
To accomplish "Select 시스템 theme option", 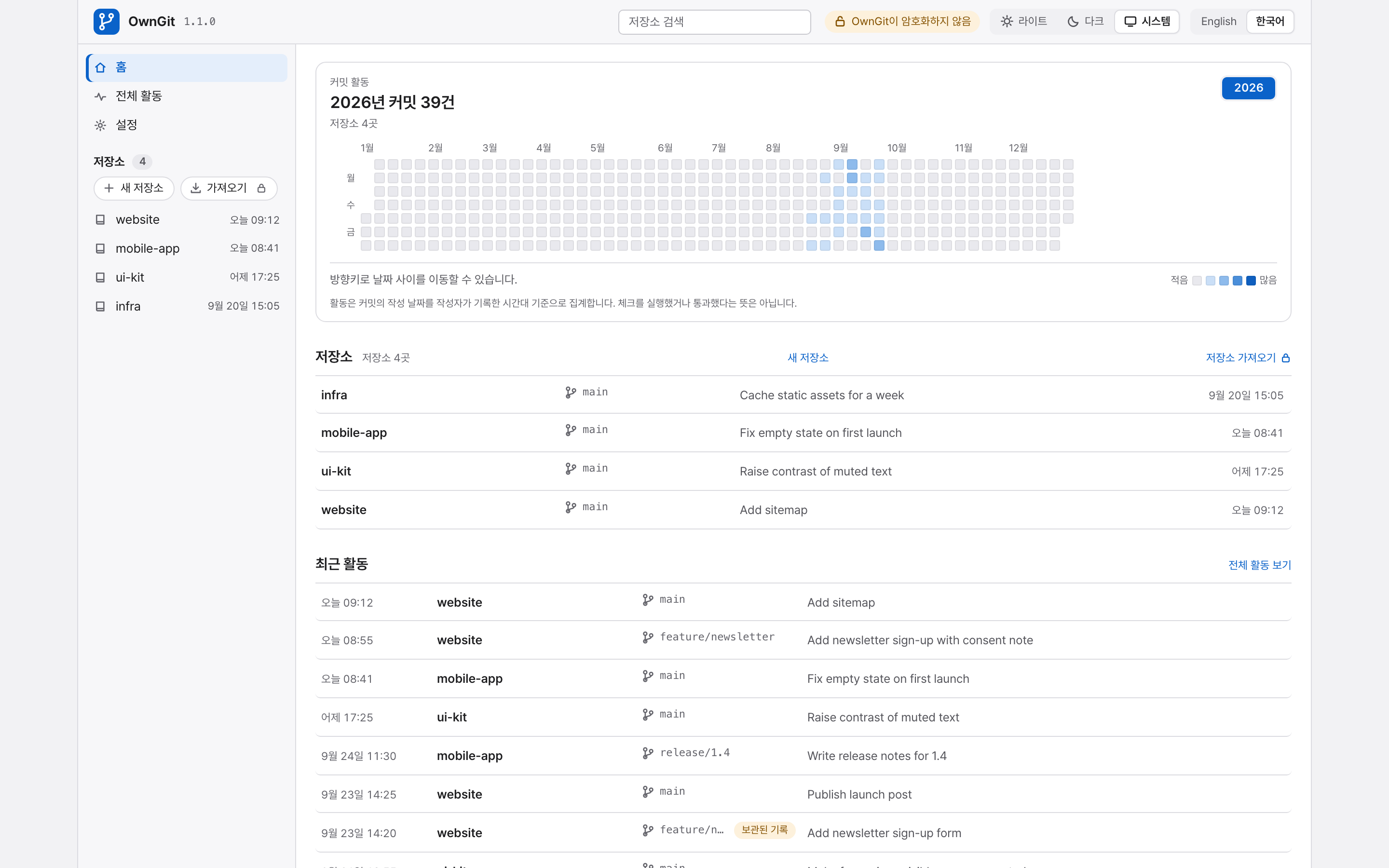I will (x=1147, y=22).
